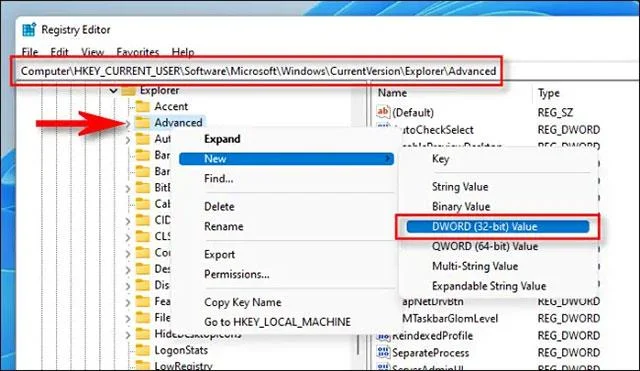Select the Accent folder icon
The width and height of the screenshot is (640, 371).
click(x=142, y=107)
